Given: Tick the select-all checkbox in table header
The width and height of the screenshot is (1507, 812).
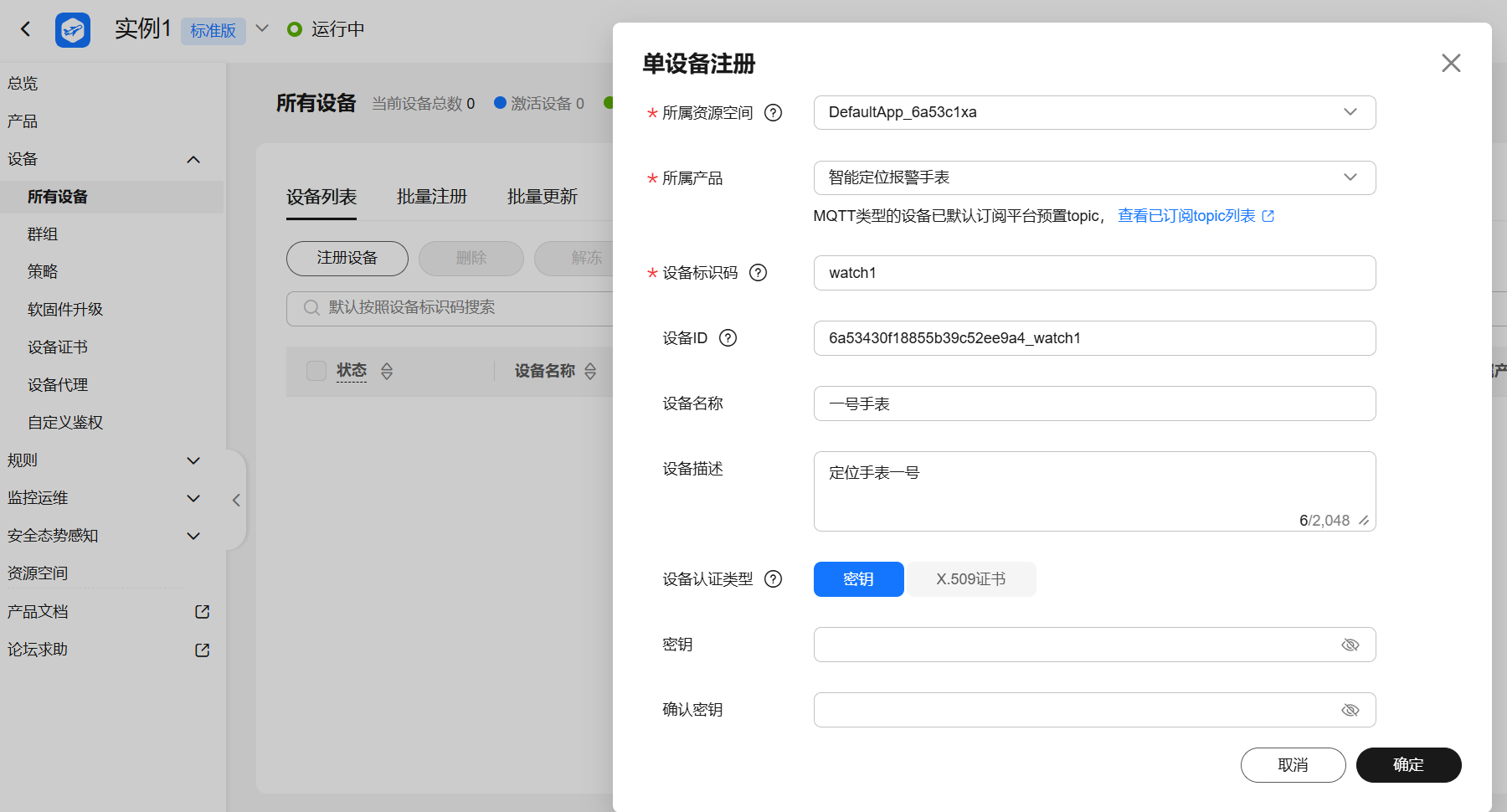Looking at the screenshot, I should point(316,371).
